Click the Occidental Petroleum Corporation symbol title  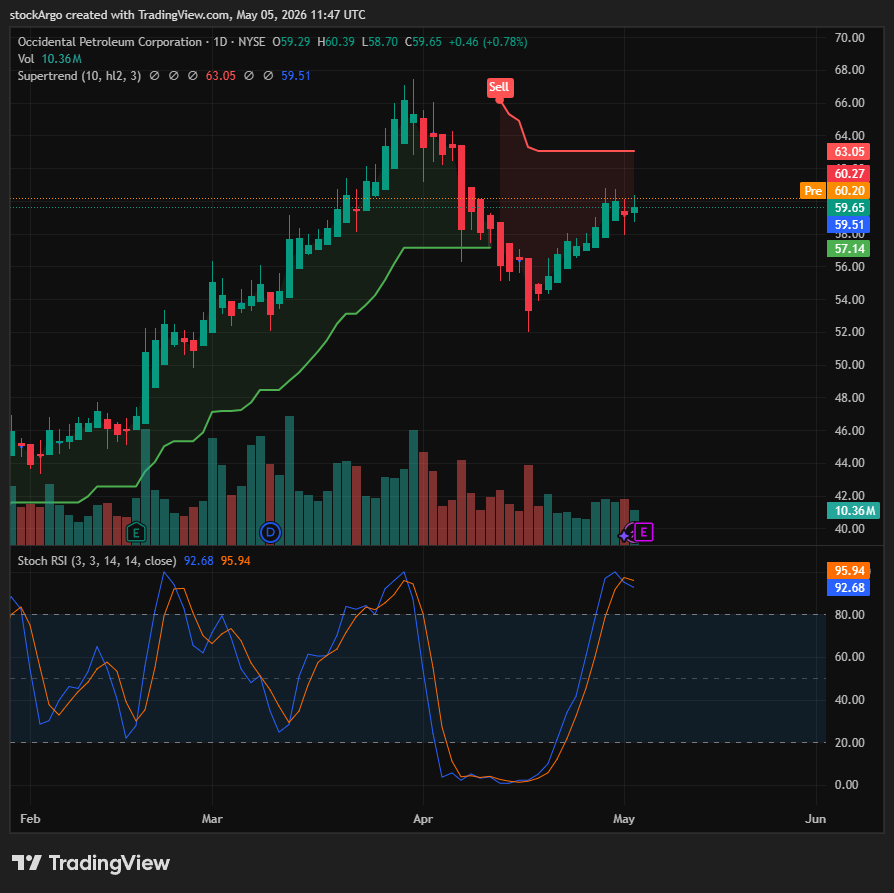tap(109, 42)
